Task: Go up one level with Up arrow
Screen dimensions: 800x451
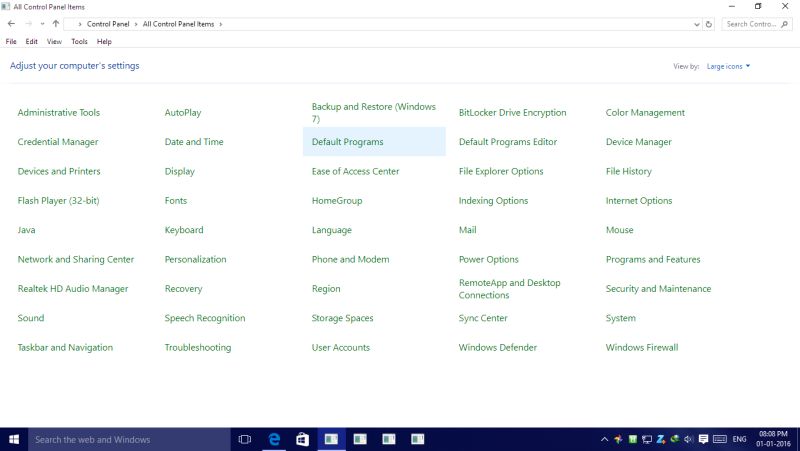Action: pos(56,24)
